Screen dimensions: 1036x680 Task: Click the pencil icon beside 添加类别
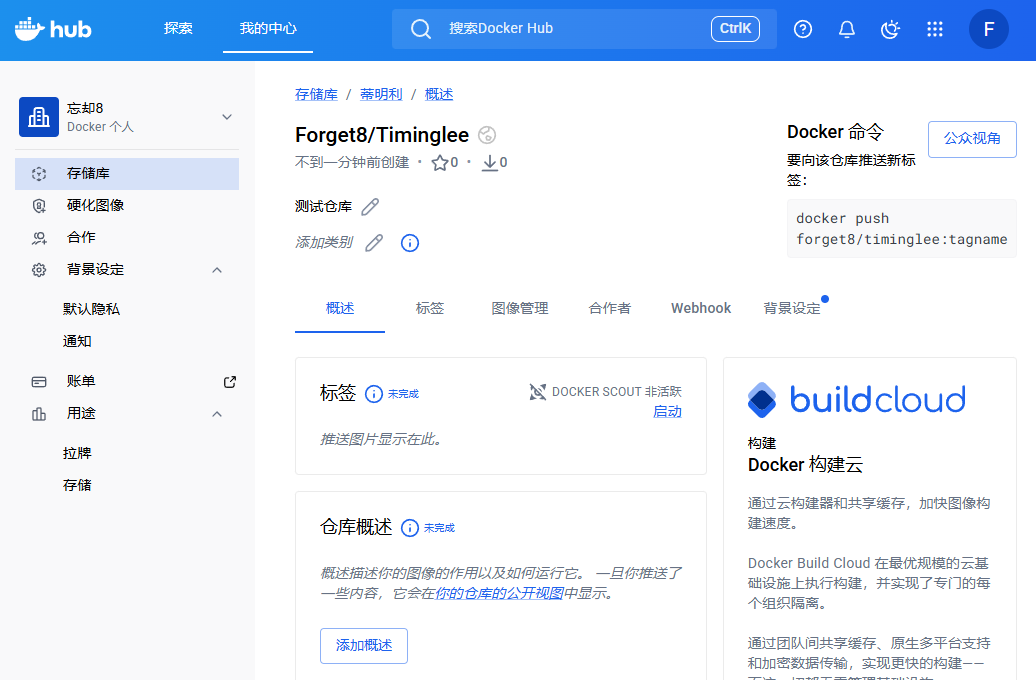tap(374, 243)
